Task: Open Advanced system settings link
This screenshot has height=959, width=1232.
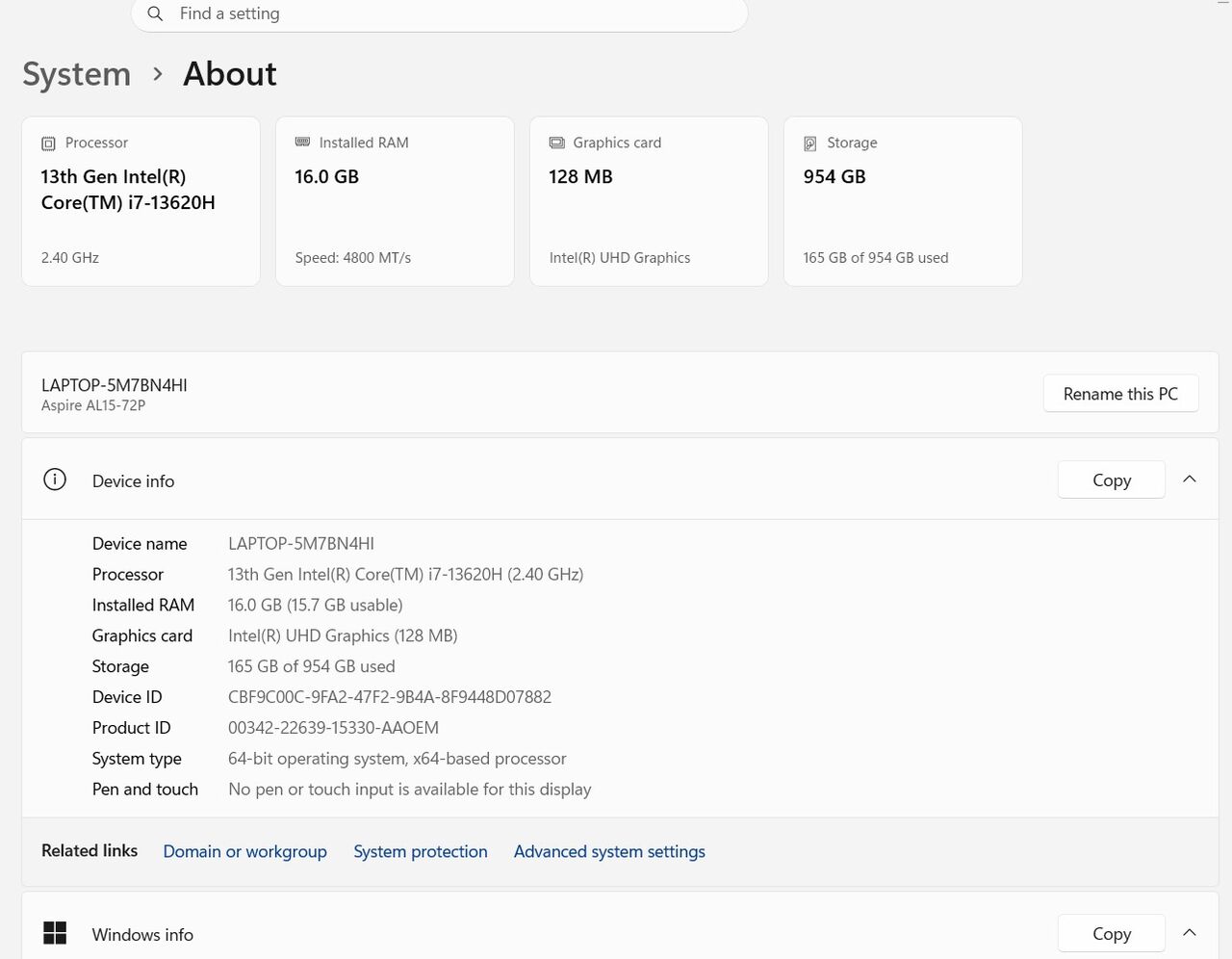Action: [x=609, y=851]
